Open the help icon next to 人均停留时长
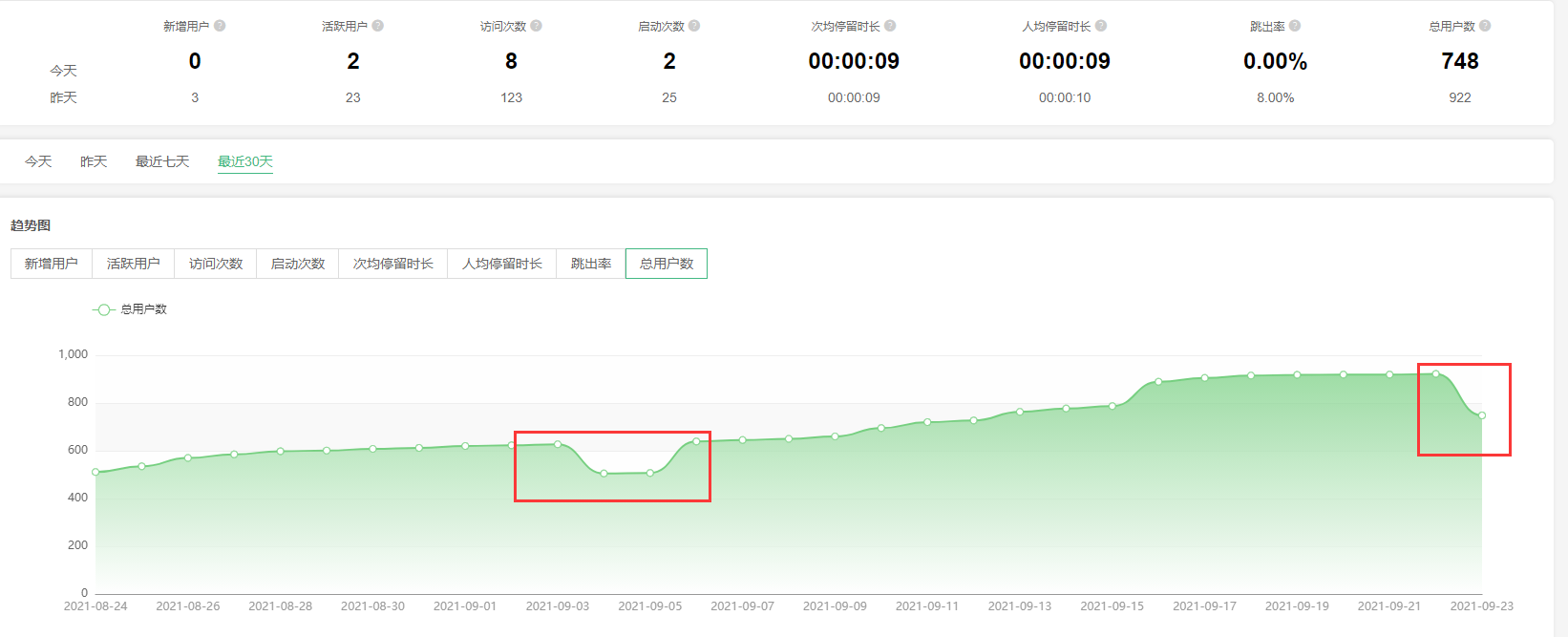Screen dimensions: 1568x637 [x=1101, y=26]
